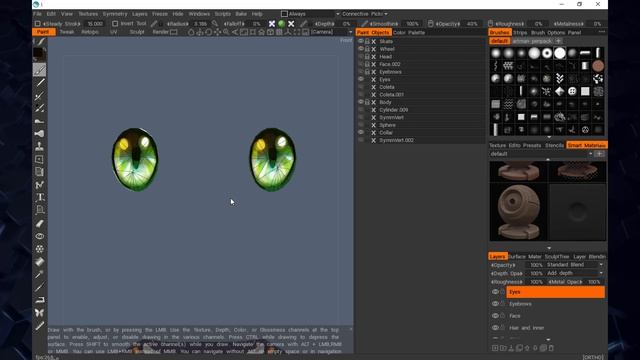Screen dimensions: 640x360
Task: Click the Radius value field
Action: point(200,24)
